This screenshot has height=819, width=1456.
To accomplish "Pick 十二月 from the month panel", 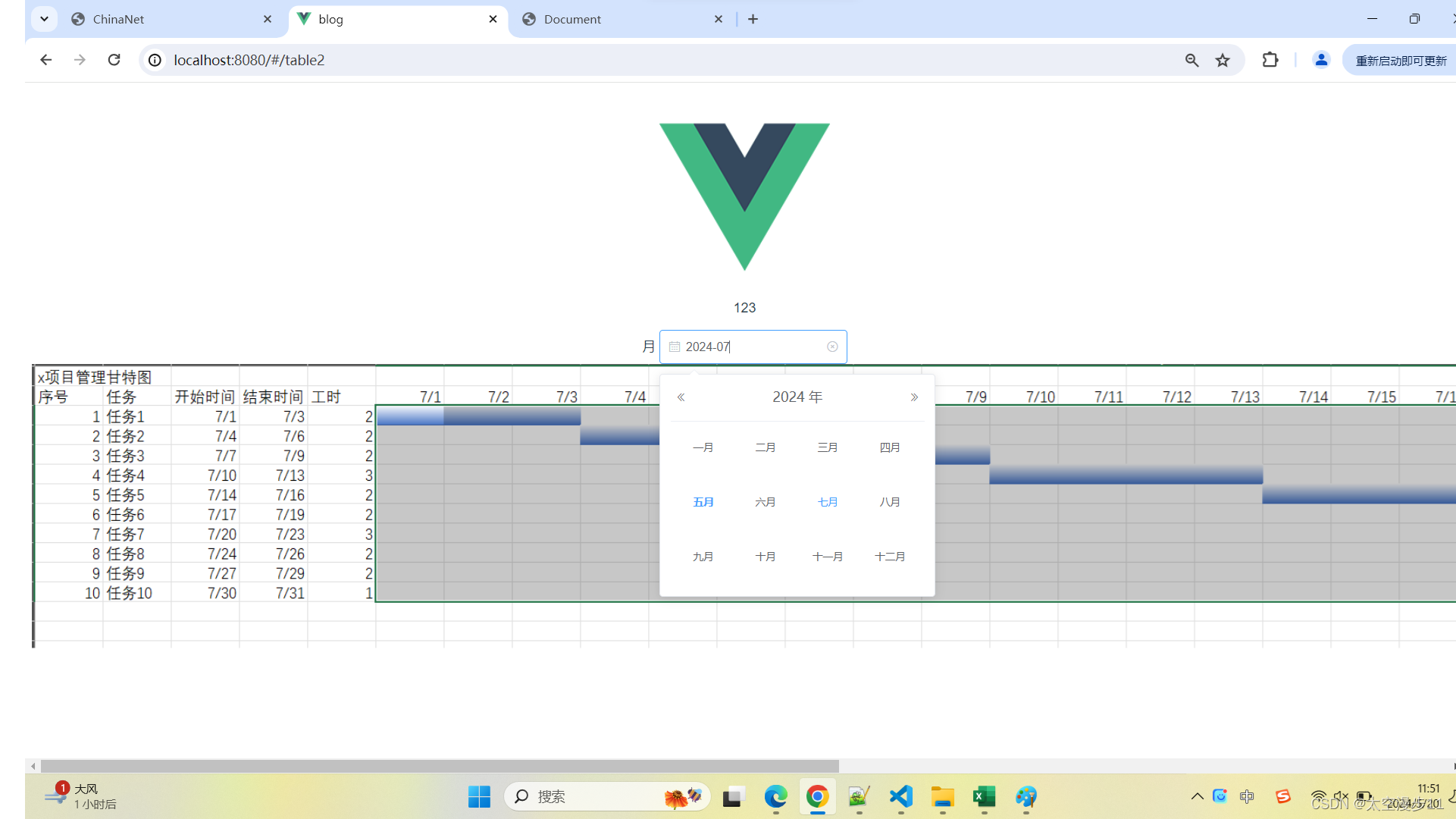I will click(890, 557).
